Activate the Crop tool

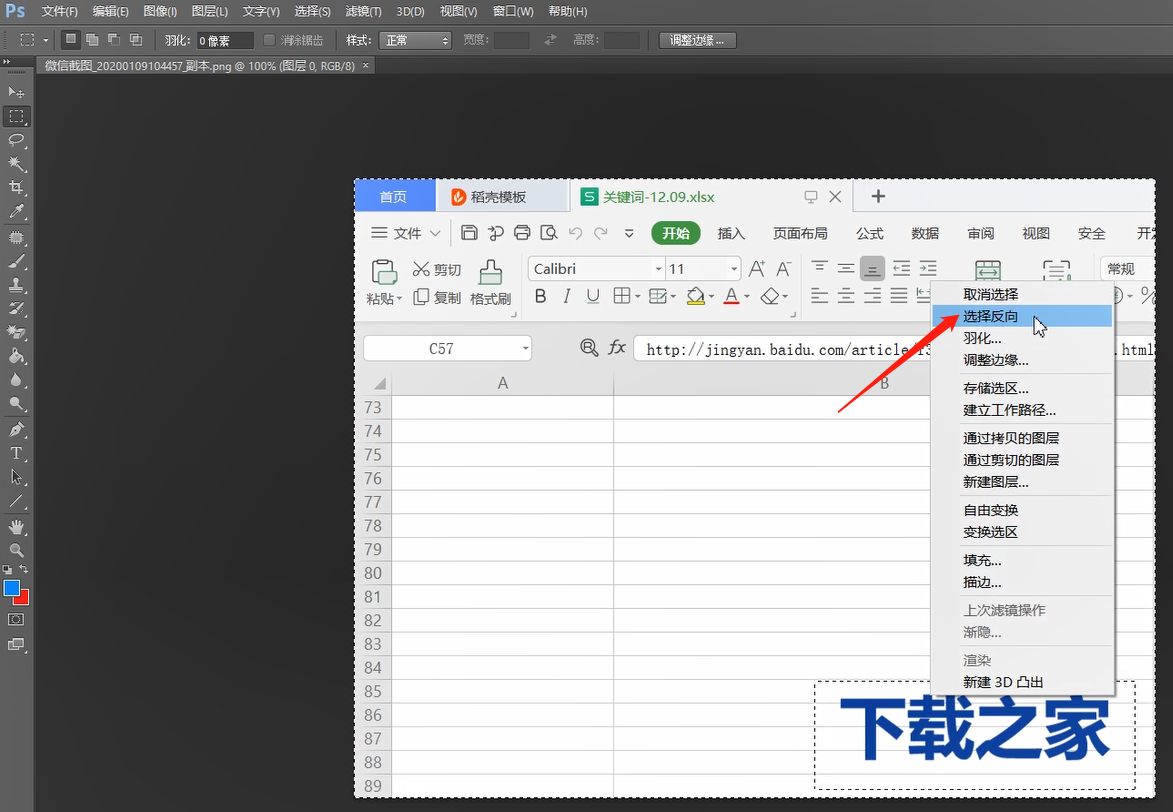(16, 188)
